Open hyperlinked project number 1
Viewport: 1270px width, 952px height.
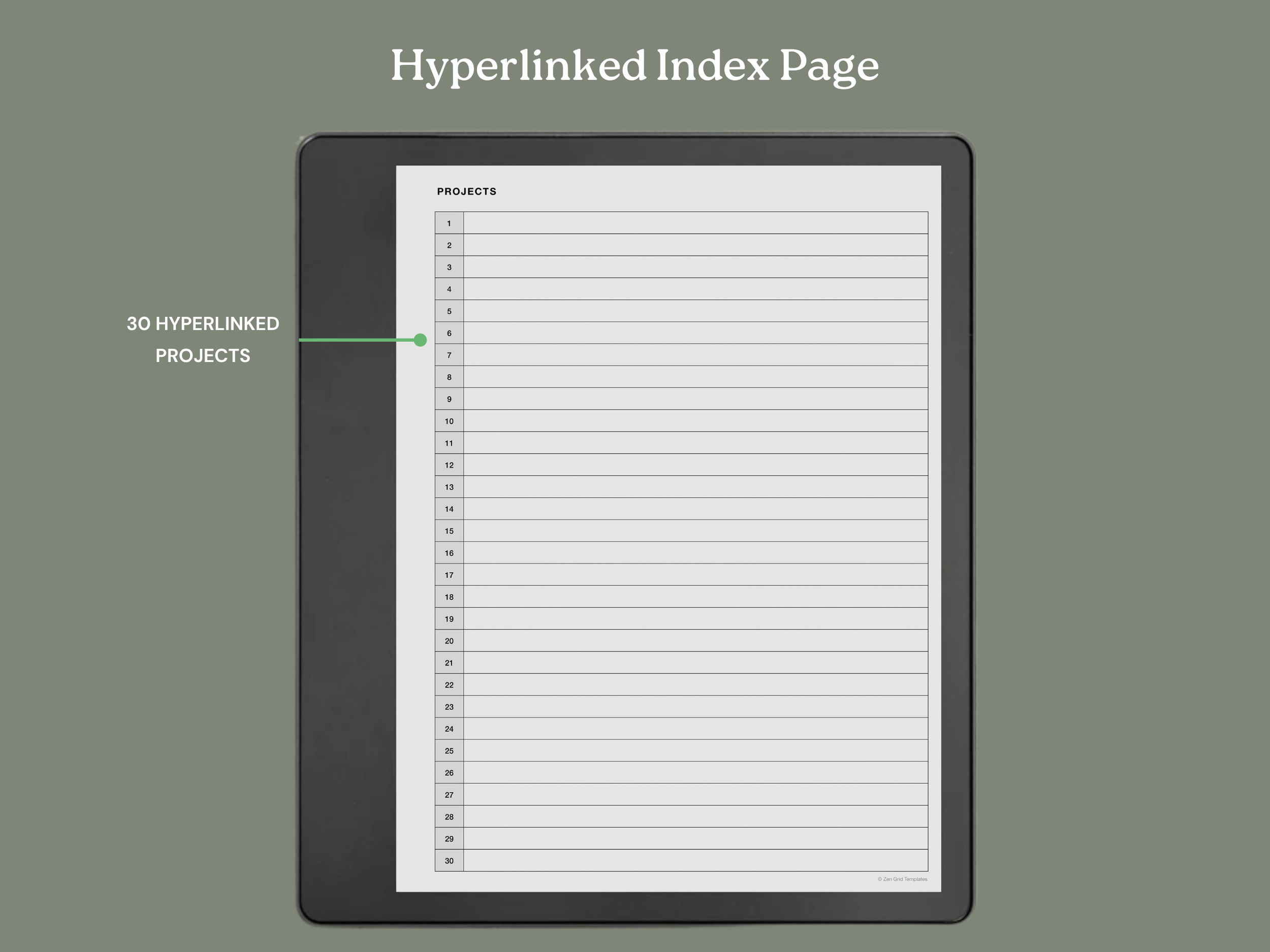[x=449, y=224]
